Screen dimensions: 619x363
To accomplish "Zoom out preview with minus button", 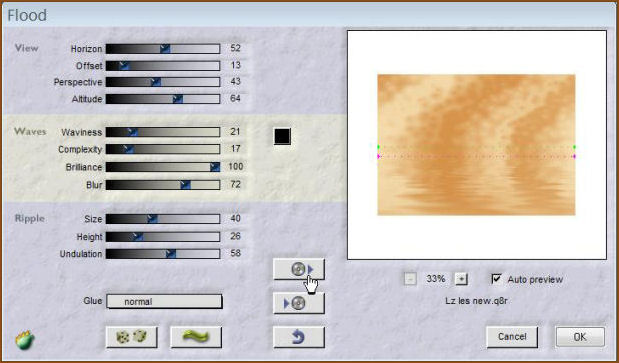I will 411,279.
